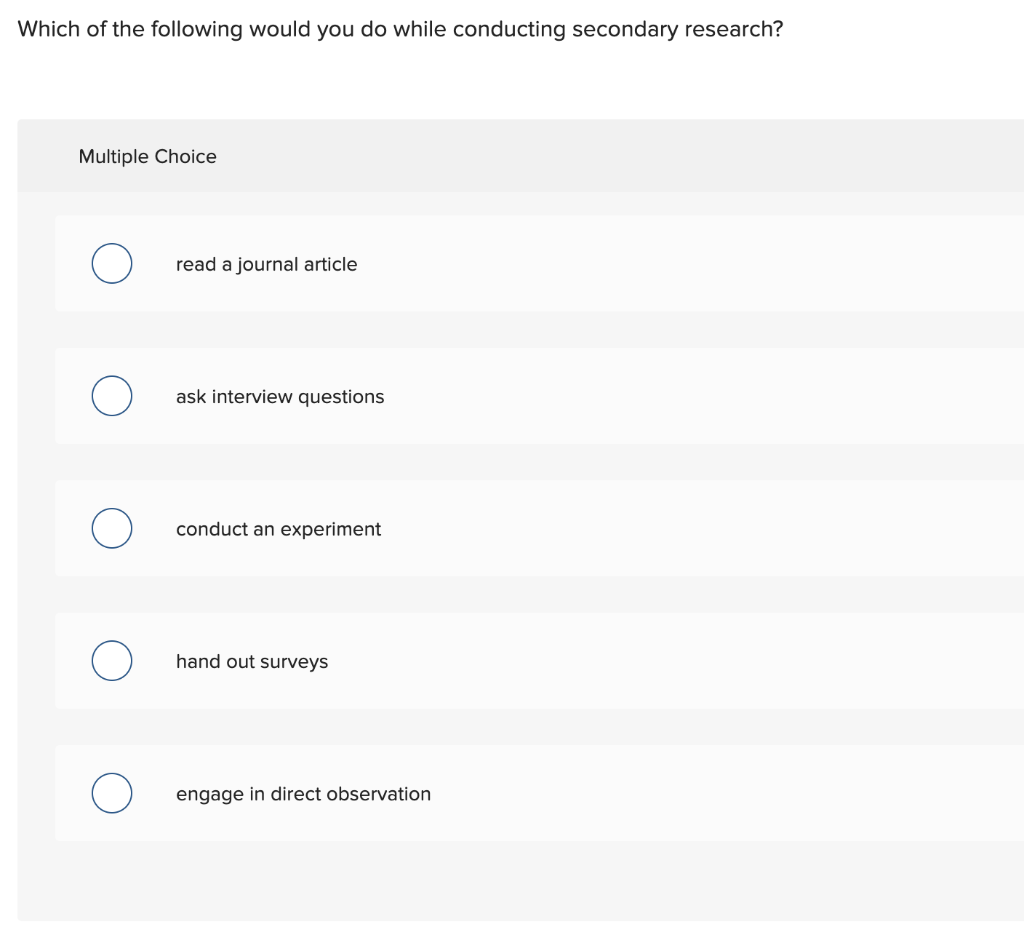Click the fourth answer option row
The width and height of the screenshot is (1024, 927).
(500, 660)
